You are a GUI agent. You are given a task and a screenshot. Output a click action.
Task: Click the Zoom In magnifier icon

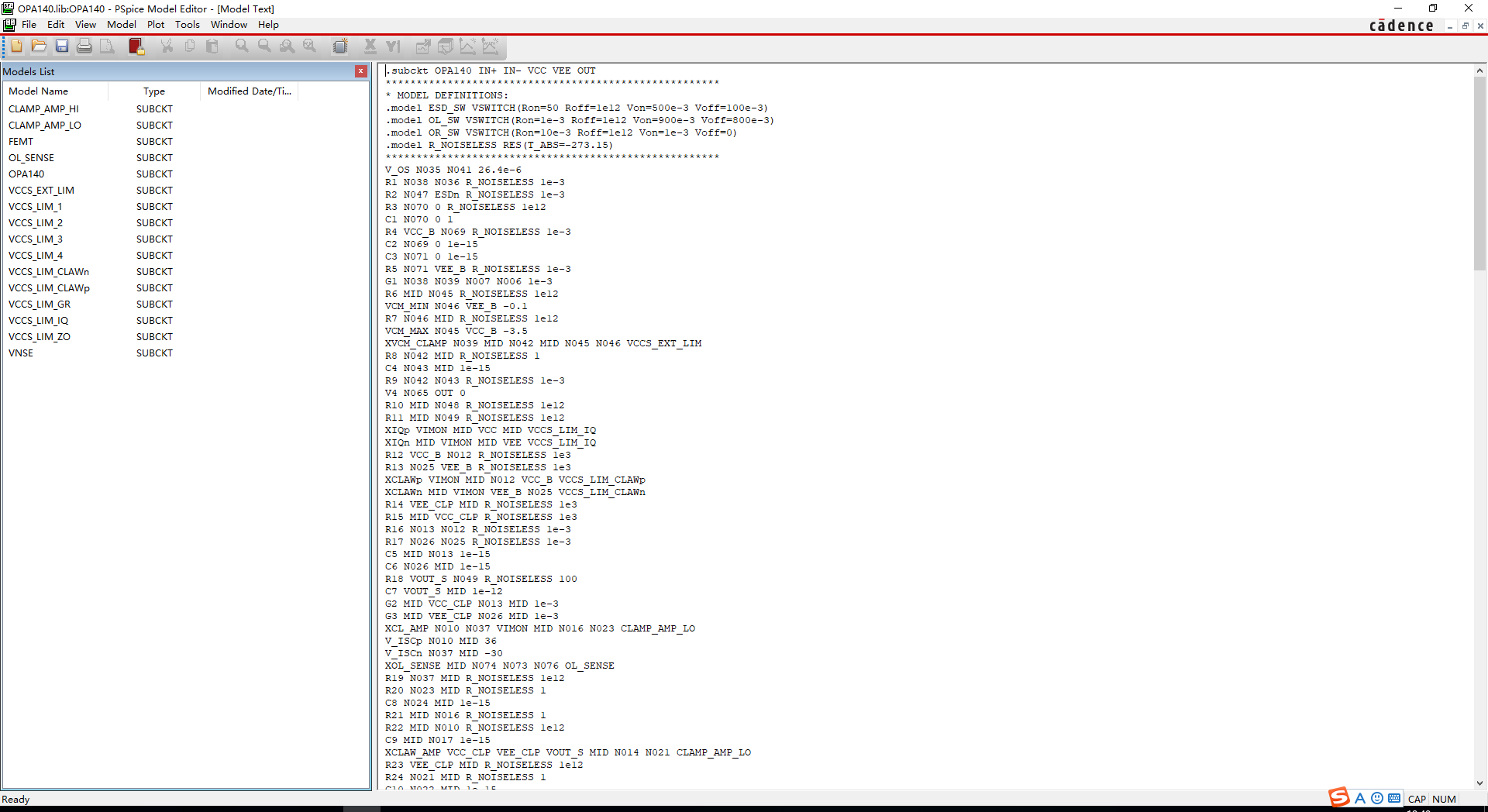[242, 46]
